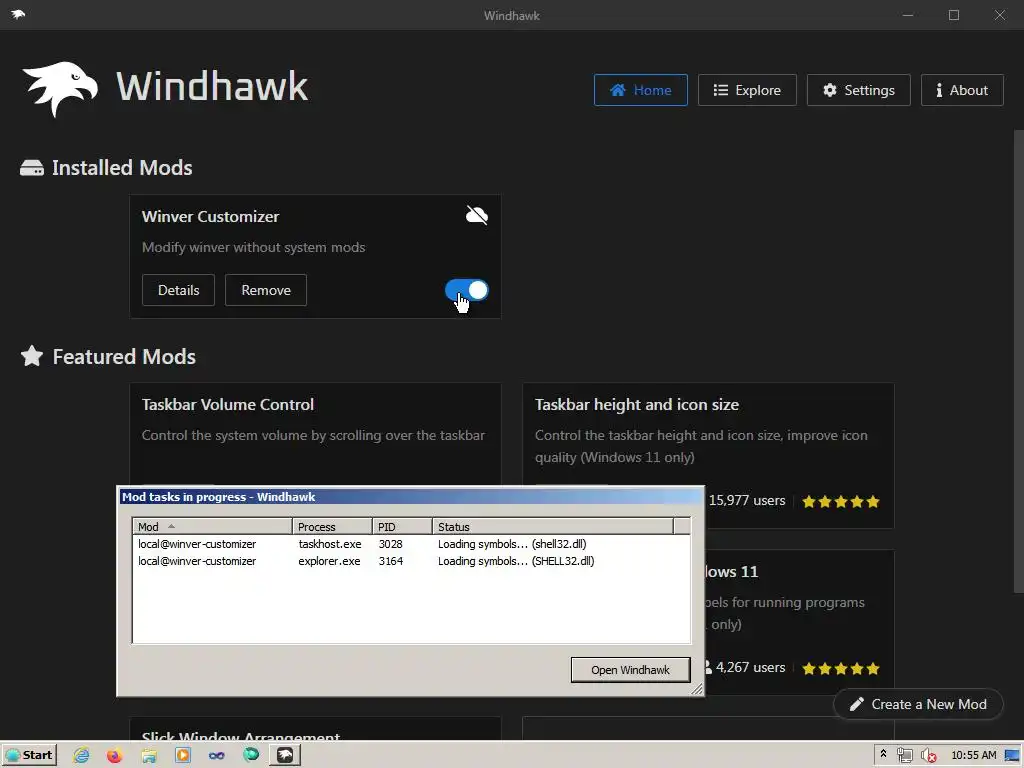Select the taskhost.exe task row
Screen dimensions: 1024x768
(x=411, y=544)
